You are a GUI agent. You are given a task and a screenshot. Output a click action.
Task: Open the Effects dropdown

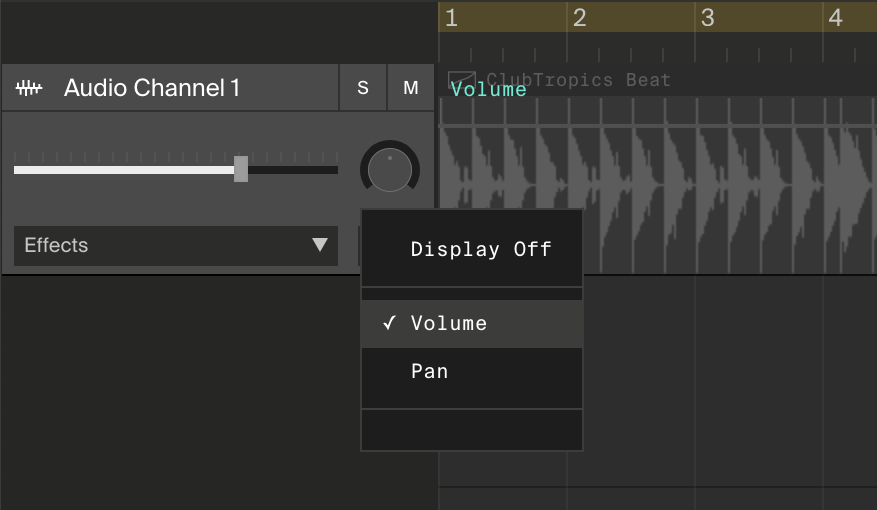176,245
